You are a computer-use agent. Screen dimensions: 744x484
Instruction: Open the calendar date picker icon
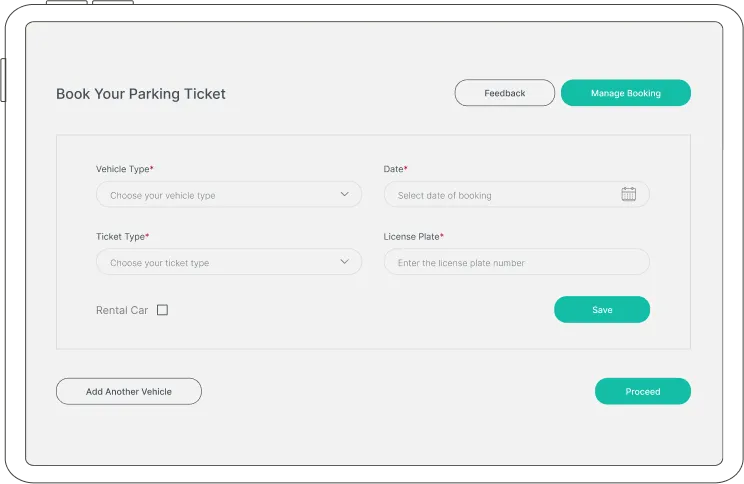(628, 194)
